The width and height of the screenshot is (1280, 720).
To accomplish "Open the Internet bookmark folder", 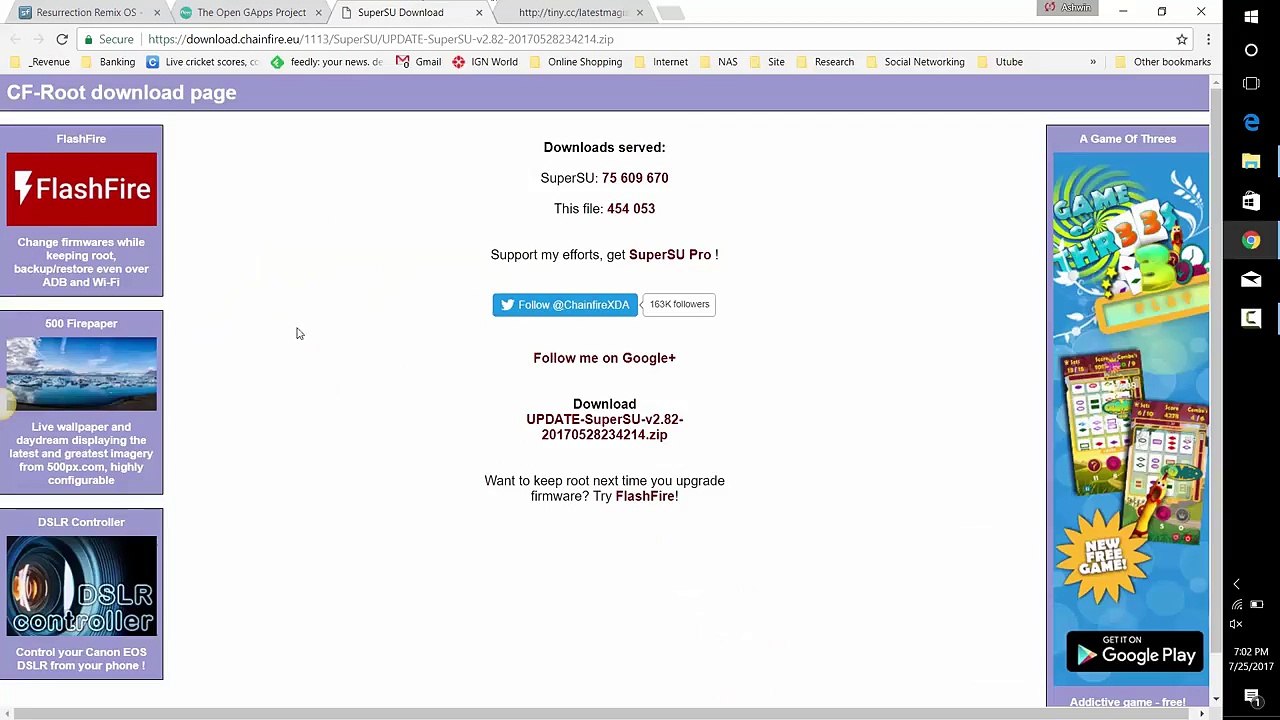I will [x=661, y=62].
